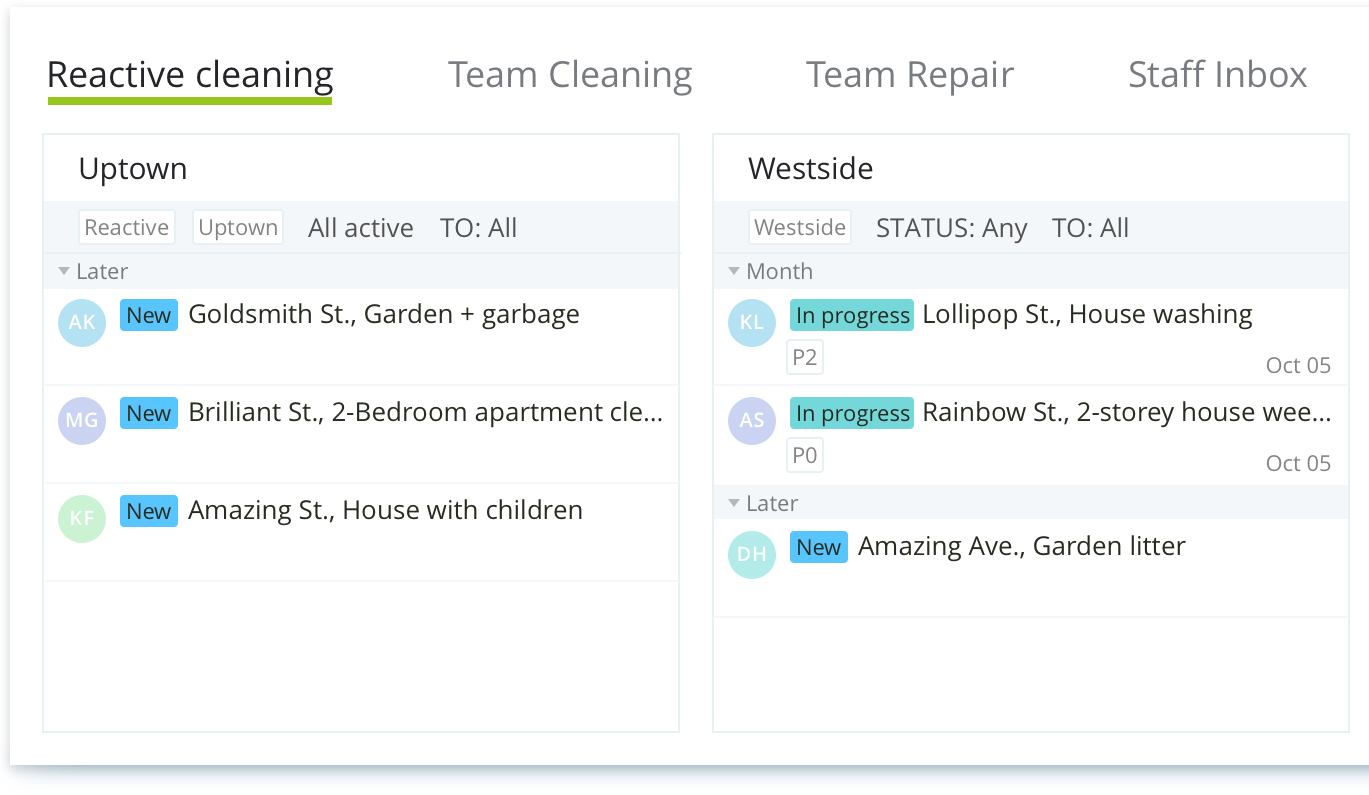Open the All active status filter
The image size is (1369, 795).
pos(360,228)
